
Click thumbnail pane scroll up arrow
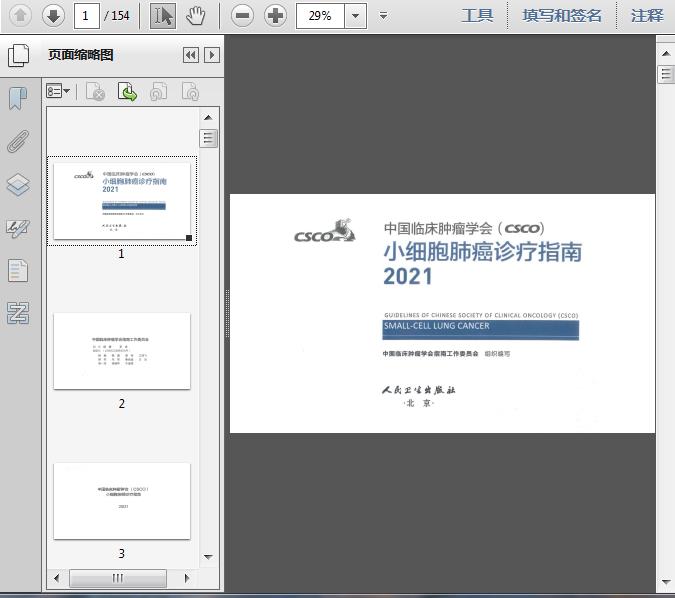tap(208, 117)
